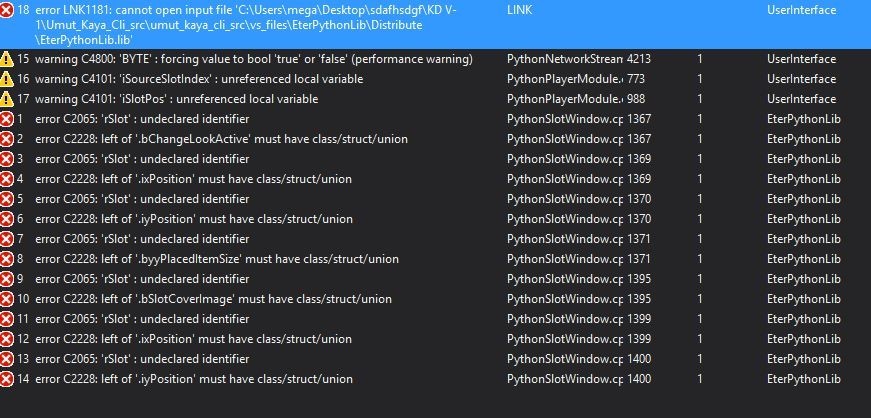Image resolution: width=871 pixels, height=418 pixels.
Task: Click error icon of entry number 14
Action: (x=7, y=379)
